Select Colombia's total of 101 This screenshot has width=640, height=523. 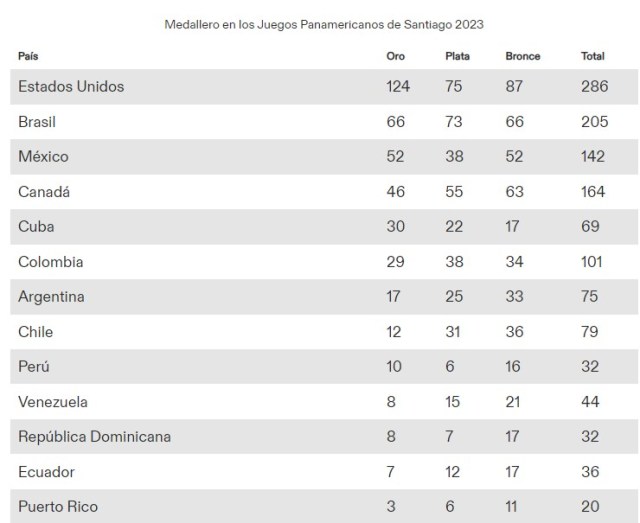(x=593, y=262)
